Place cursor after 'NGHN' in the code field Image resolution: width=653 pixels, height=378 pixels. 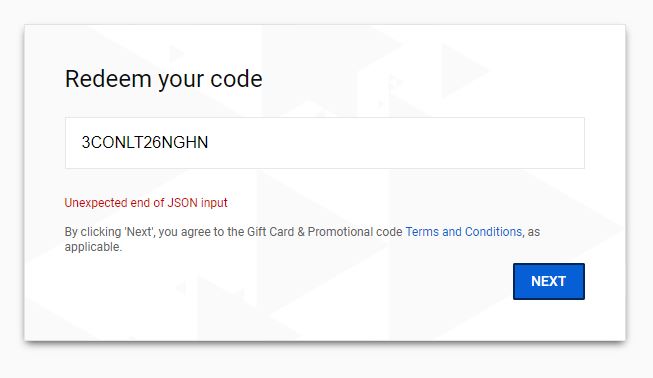pyautogui.click(x=209, y=143)
